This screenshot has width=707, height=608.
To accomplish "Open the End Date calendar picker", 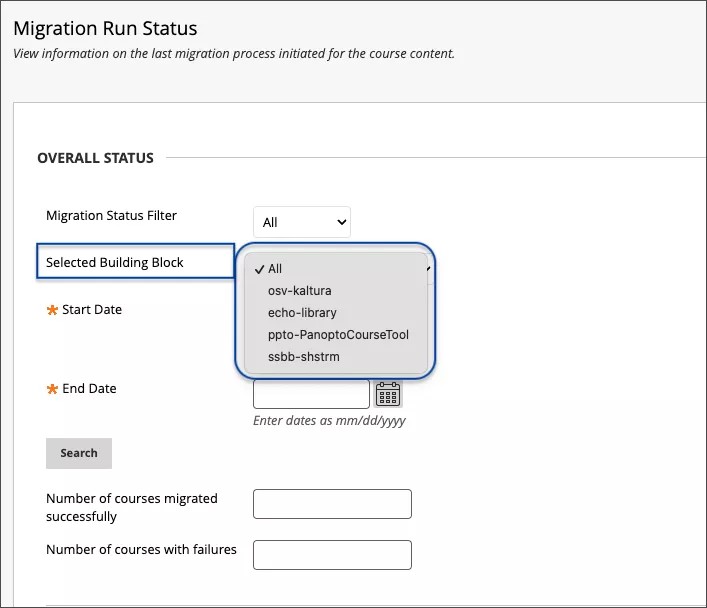I will (388, 393).
